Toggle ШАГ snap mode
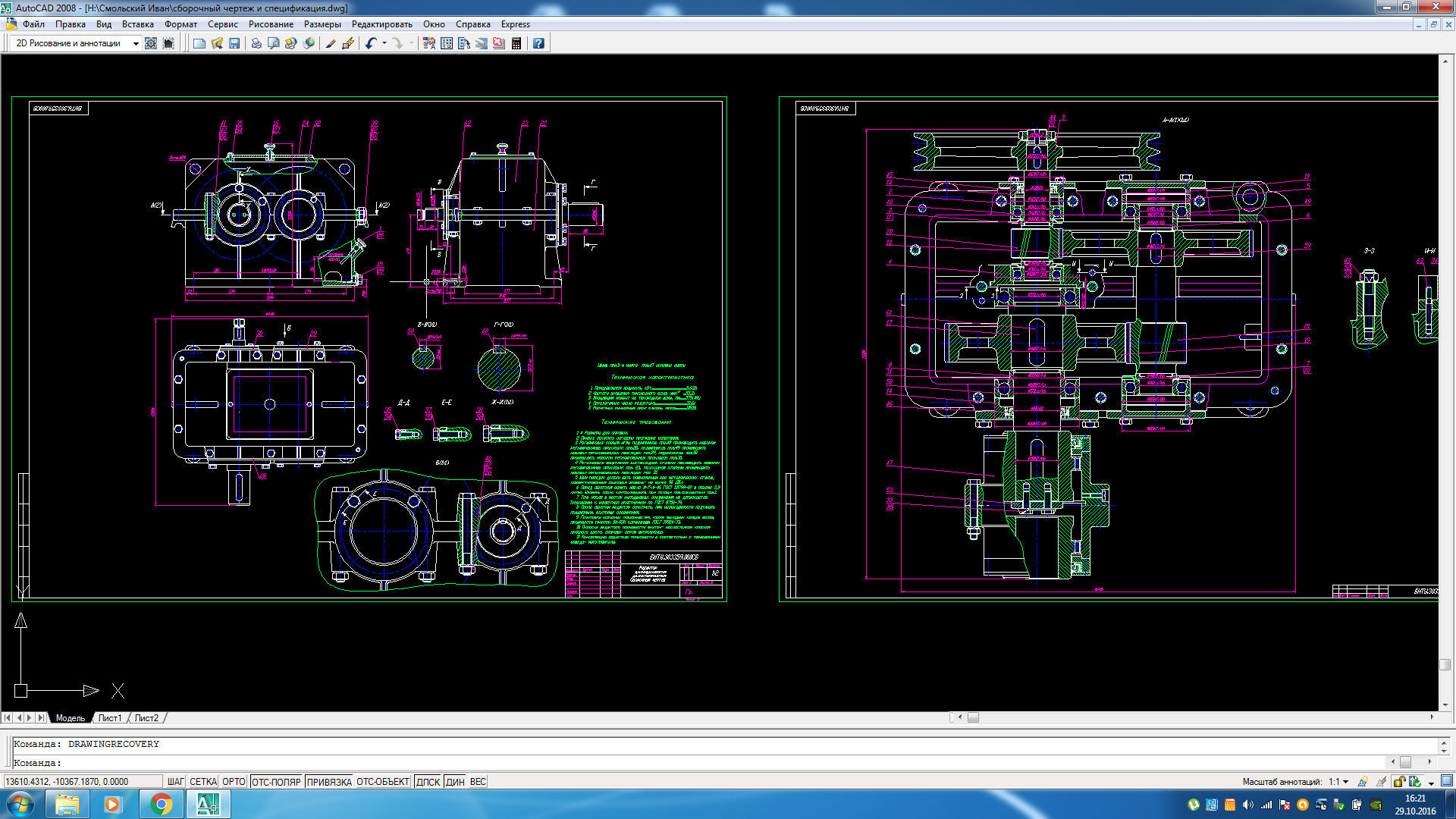 pyautogui.click(x=175, y=782)
